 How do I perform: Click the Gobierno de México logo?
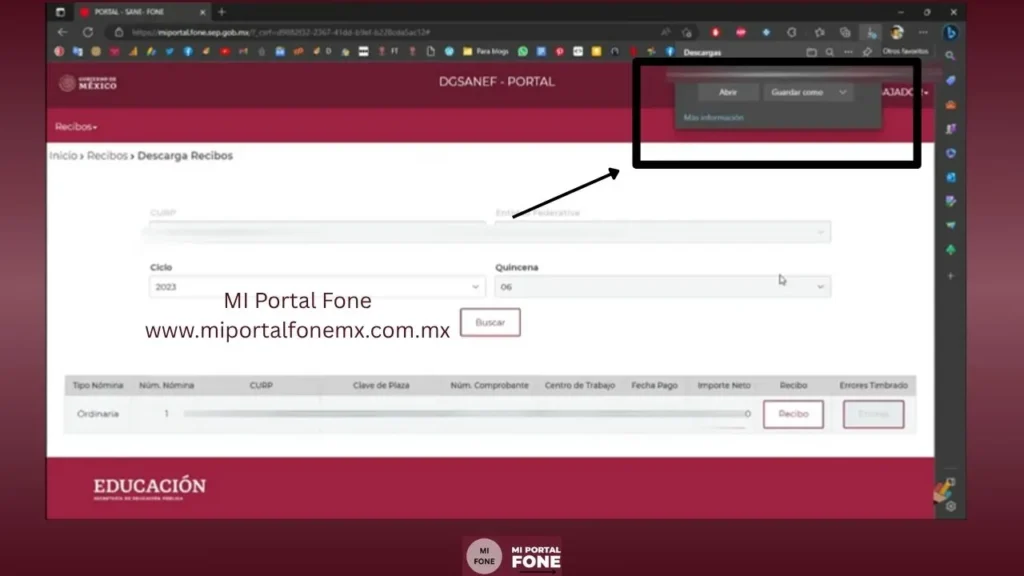(88, 83)
